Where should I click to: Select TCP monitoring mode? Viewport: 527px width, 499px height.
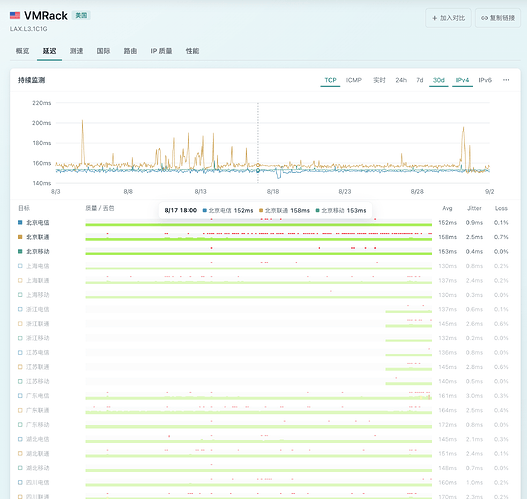pos(330,80)
